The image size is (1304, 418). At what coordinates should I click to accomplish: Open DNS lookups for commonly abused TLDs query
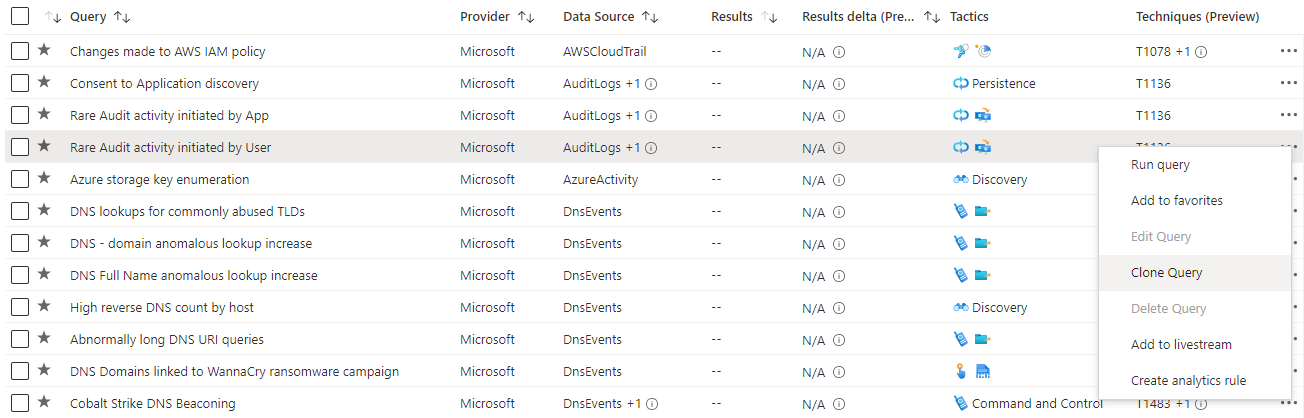point(187,211)
